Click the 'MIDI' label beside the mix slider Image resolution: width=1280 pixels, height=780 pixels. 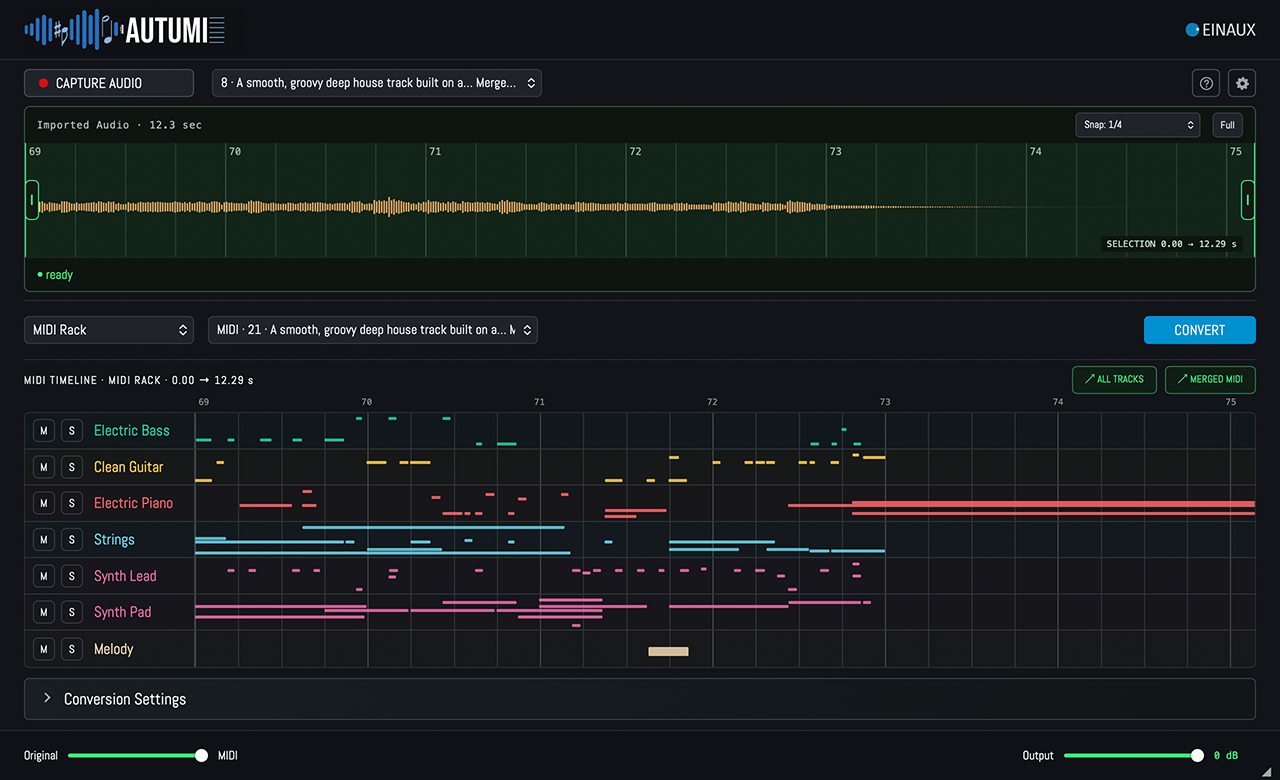click(x=228, y=755)
